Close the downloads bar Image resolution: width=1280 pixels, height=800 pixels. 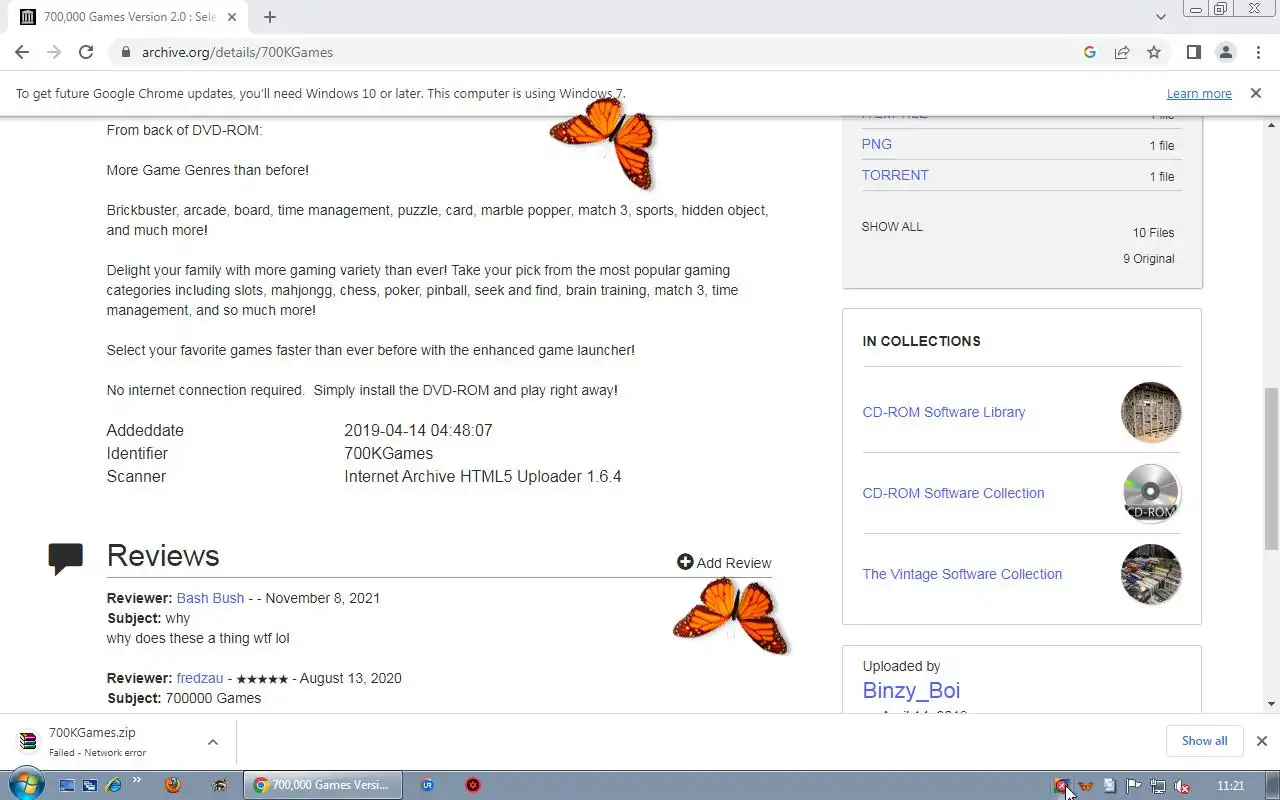(1261, 741)
